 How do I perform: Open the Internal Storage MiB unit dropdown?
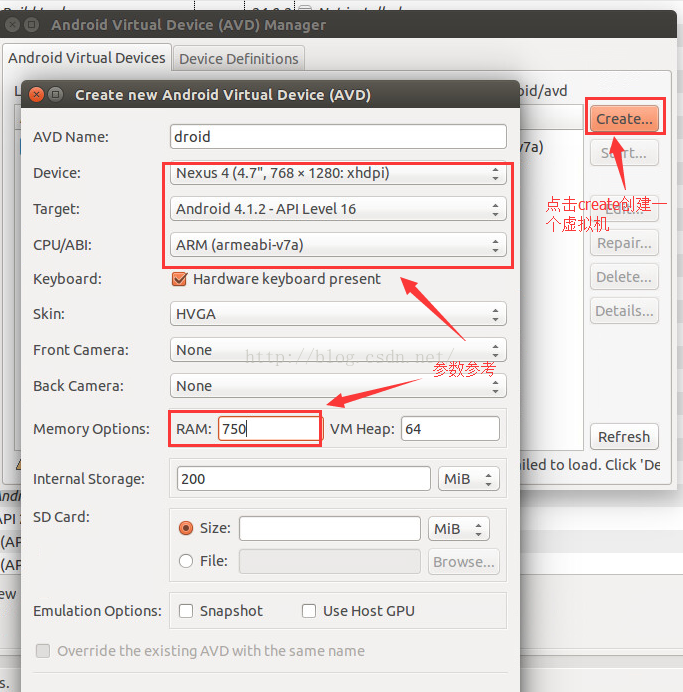(469, 479)
